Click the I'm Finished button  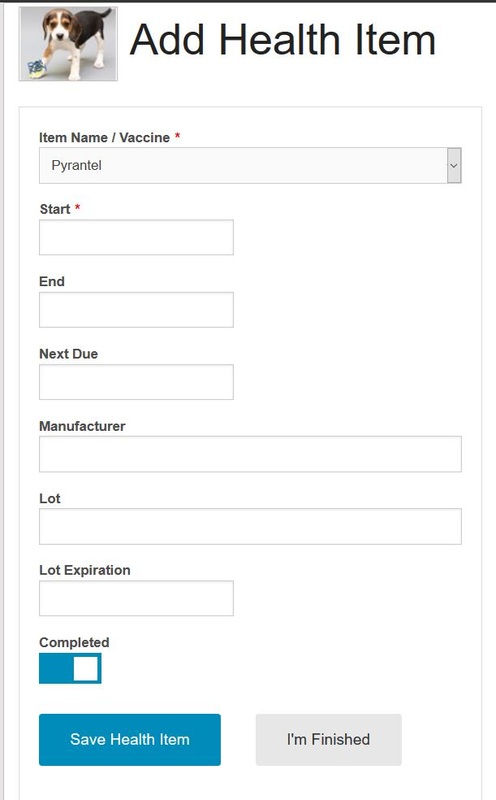click(329, 740)
